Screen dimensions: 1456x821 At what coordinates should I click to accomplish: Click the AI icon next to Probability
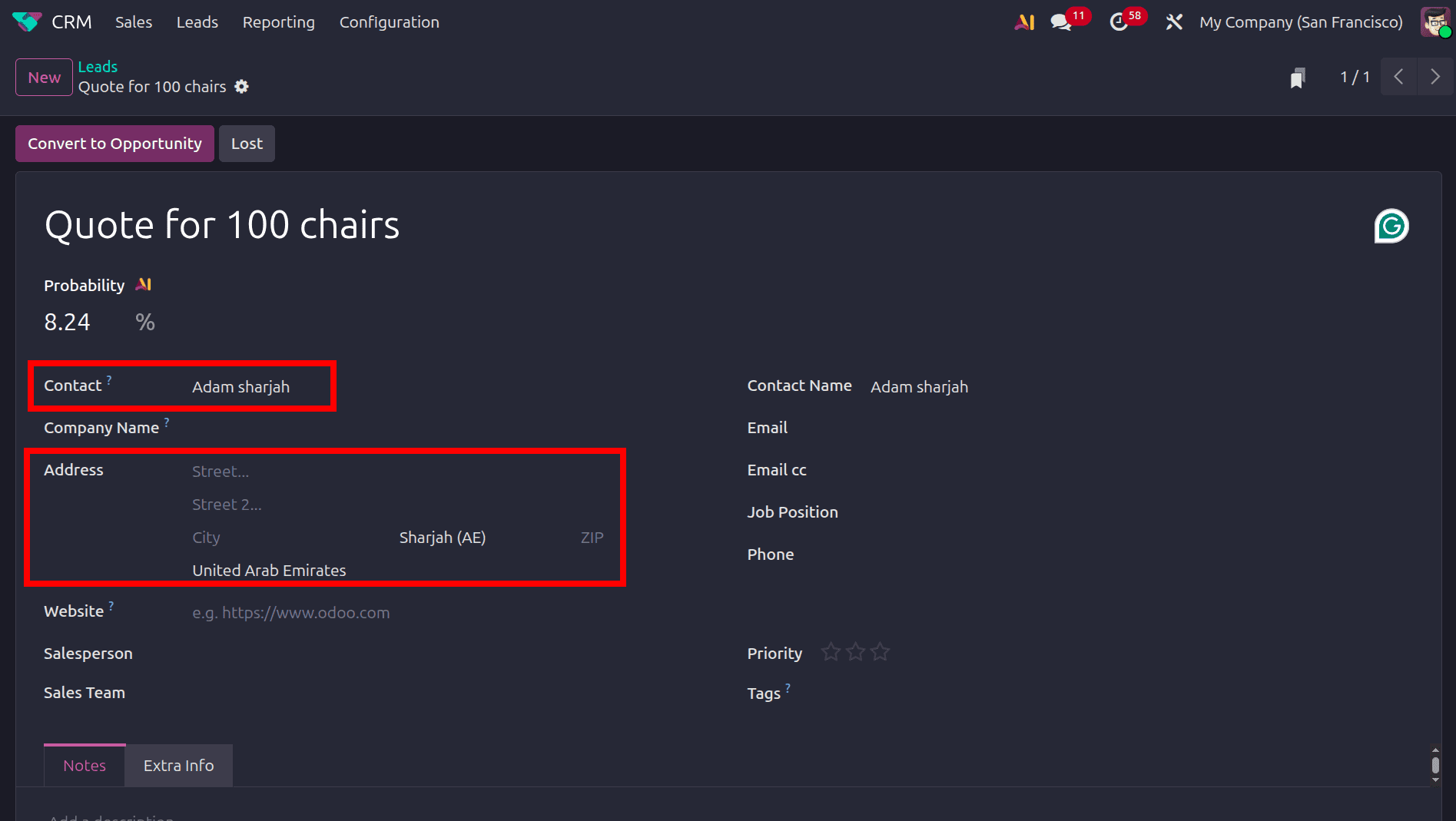144,285
